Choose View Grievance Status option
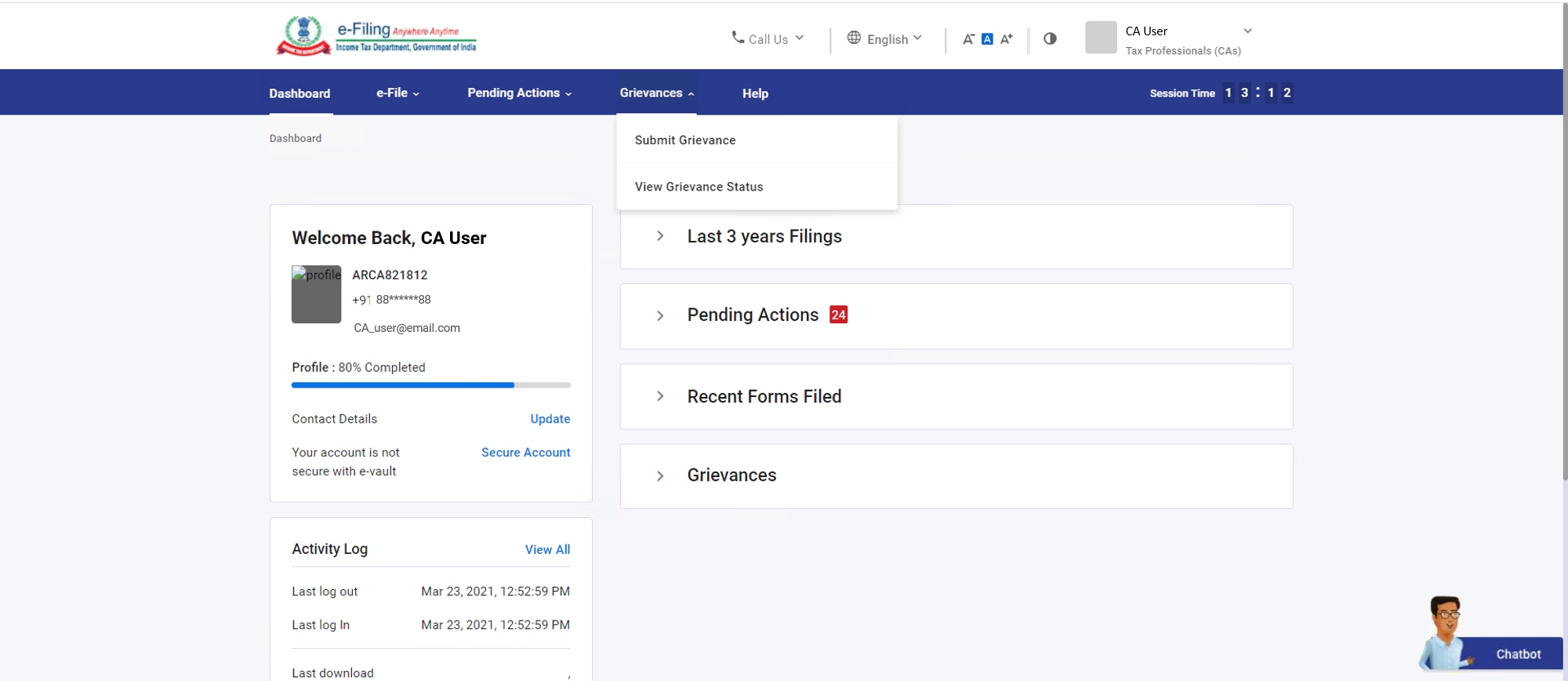This screenshot has height=681, width=1568. 699,187
